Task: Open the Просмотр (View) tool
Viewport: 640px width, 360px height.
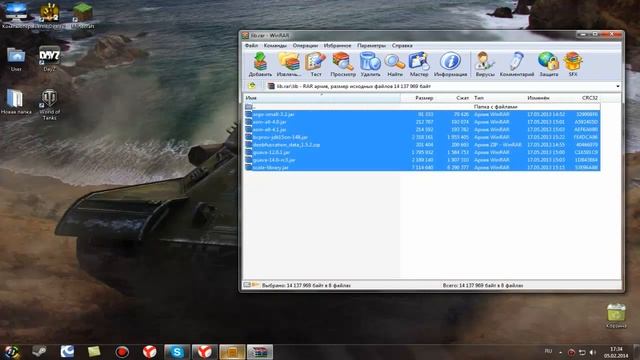Action: pos(343,64)
